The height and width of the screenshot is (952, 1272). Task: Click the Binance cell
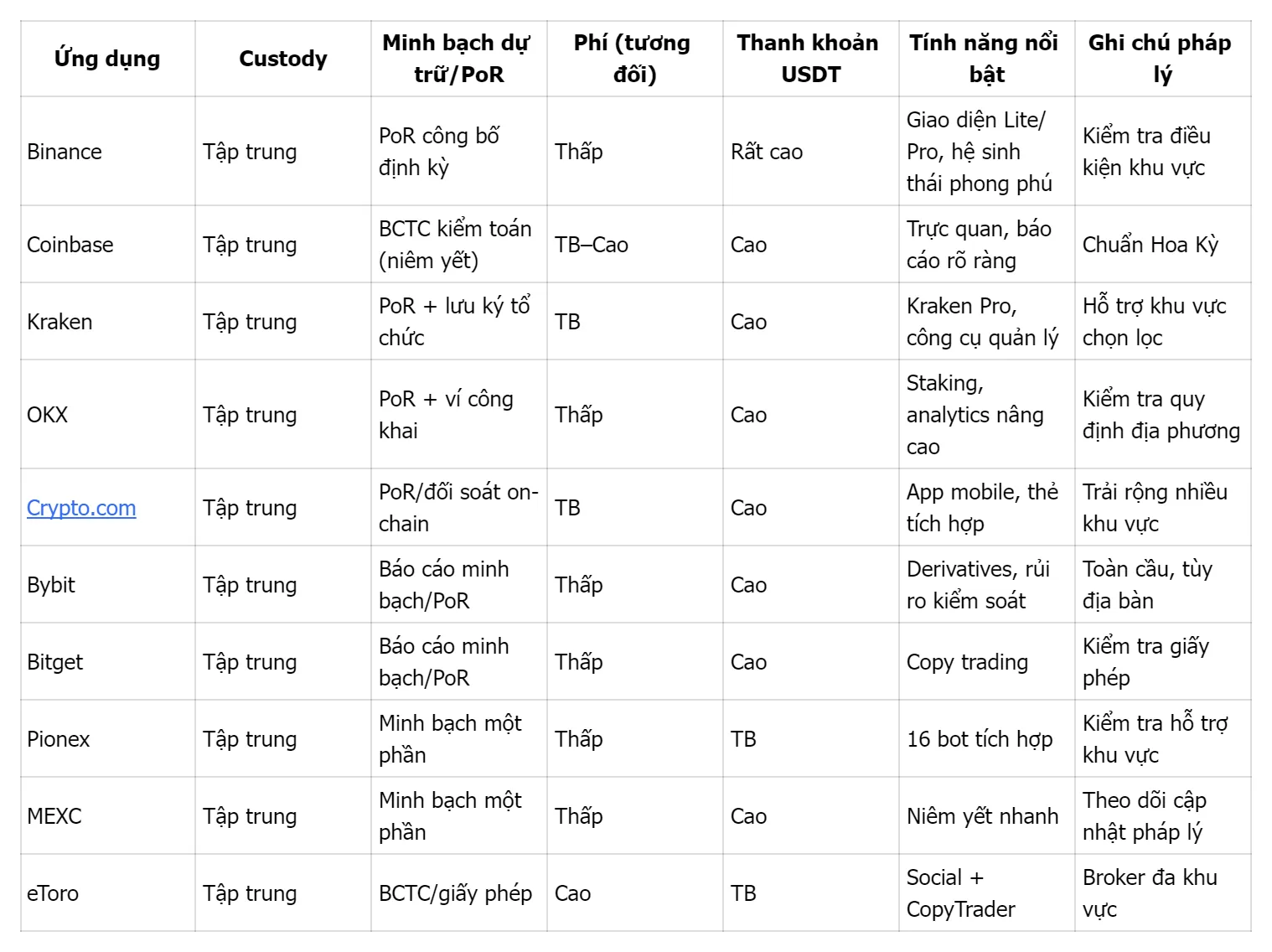click(x=65, y=152)
